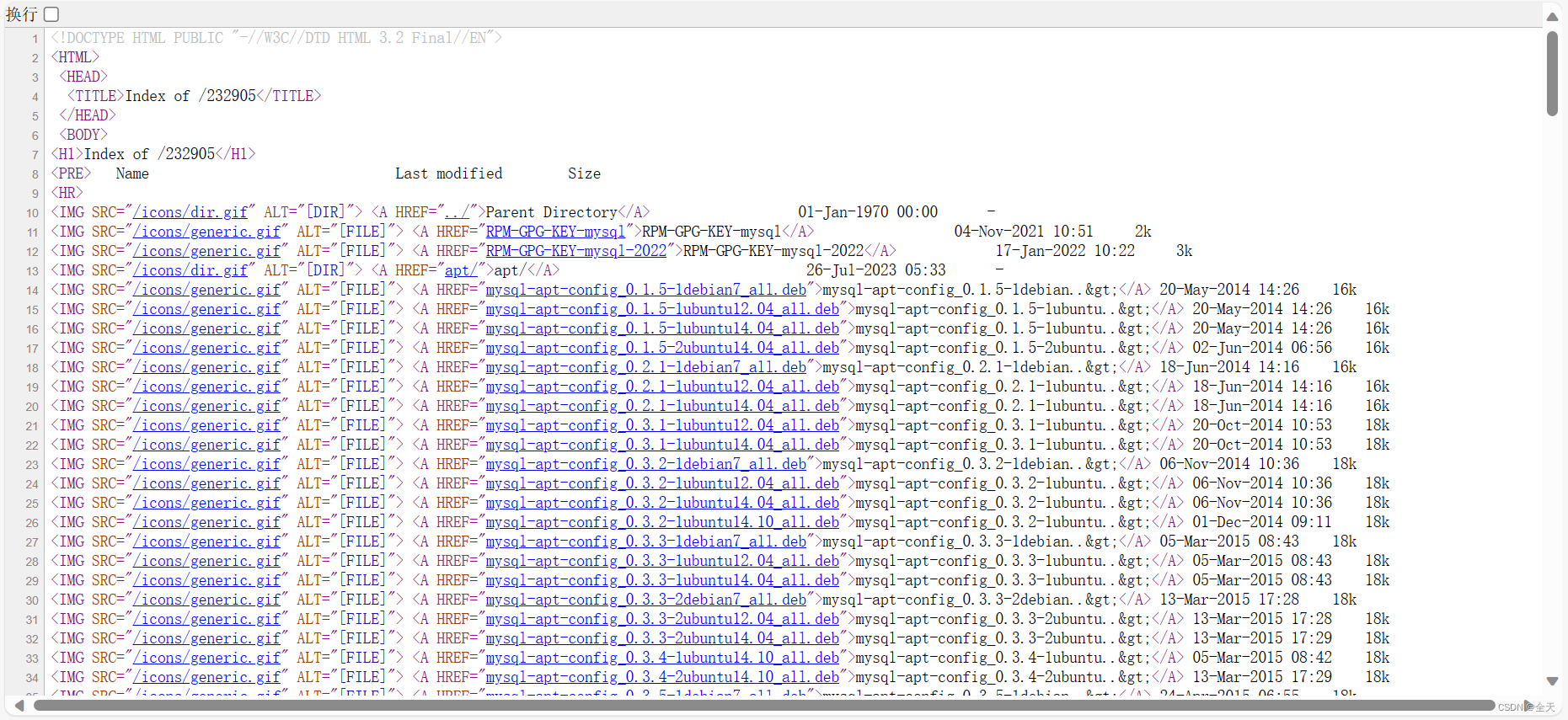Click the 'Size' column header text

click(x=584, y=173)
